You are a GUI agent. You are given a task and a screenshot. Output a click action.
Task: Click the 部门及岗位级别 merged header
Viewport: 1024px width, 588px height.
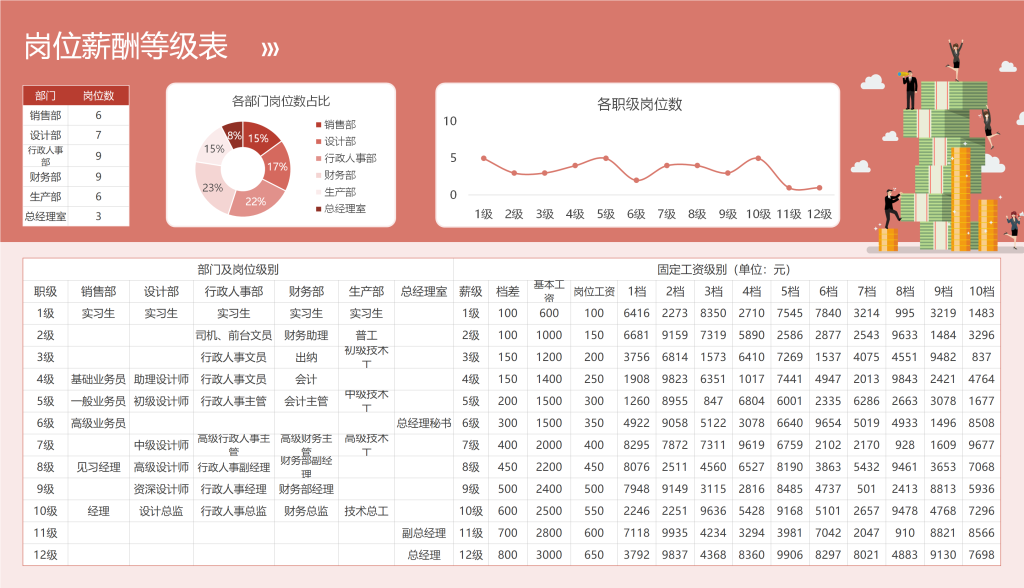coord(238,269)
